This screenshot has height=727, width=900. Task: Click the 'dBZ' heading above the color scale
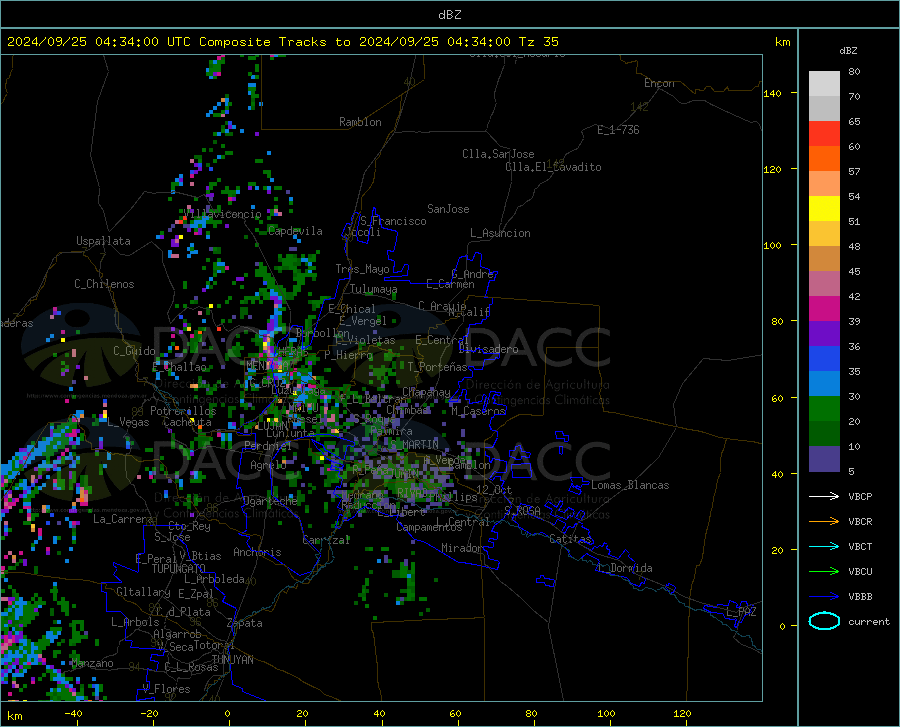click(848, 50)
